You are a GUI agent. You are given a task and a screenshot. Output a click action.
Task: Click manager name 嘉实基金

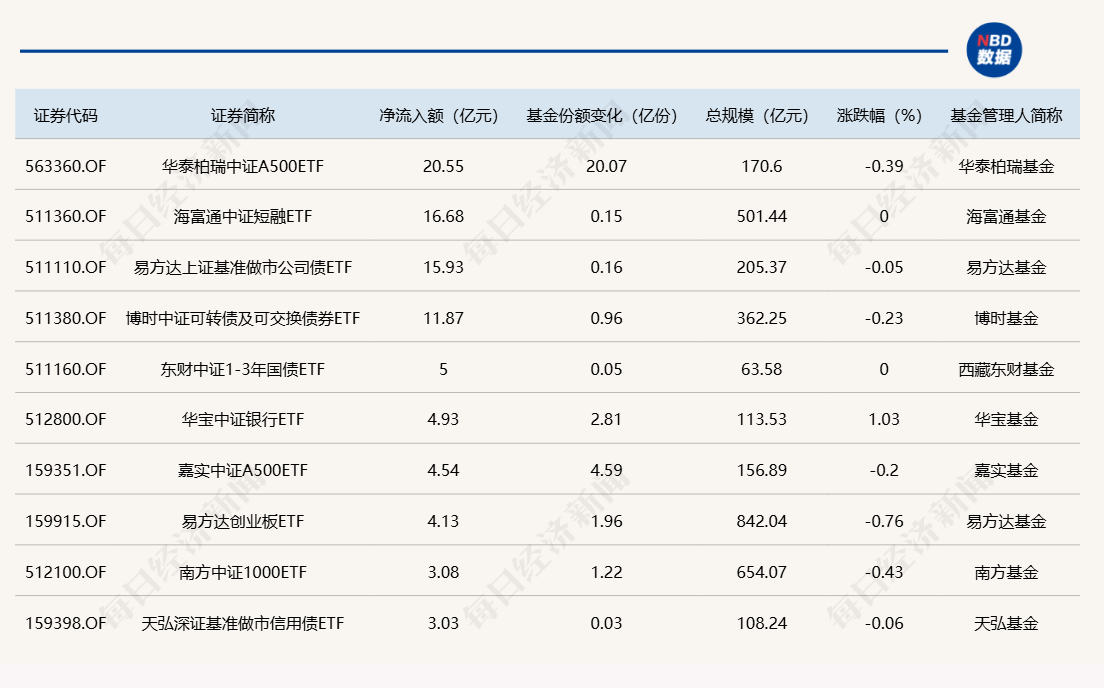click(1006, 470)
